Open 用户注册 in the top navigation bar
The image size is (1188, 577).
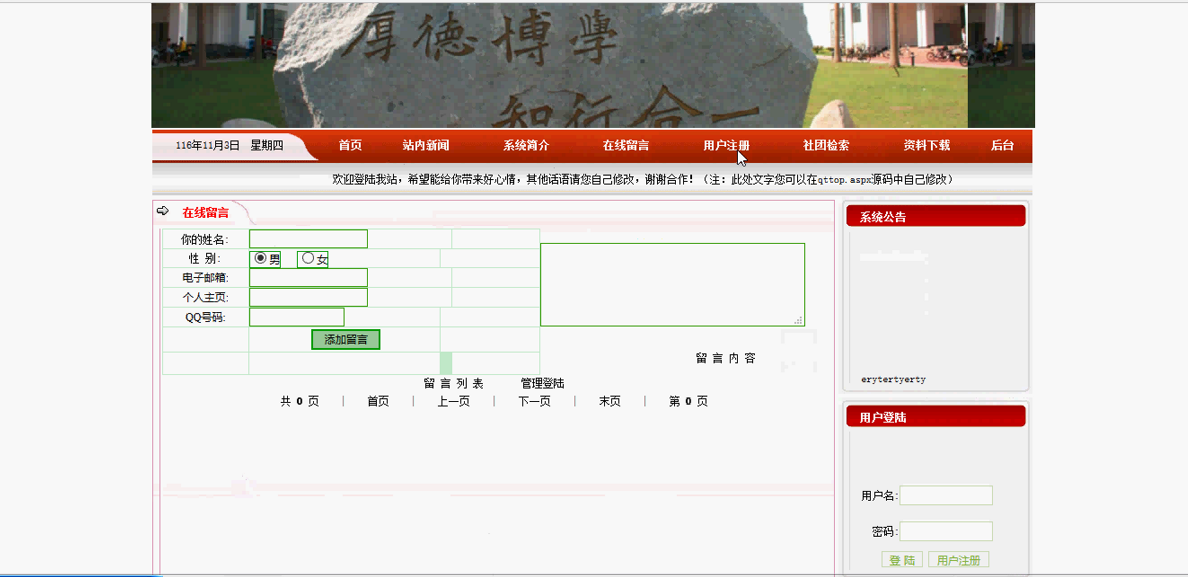[726, 145]
